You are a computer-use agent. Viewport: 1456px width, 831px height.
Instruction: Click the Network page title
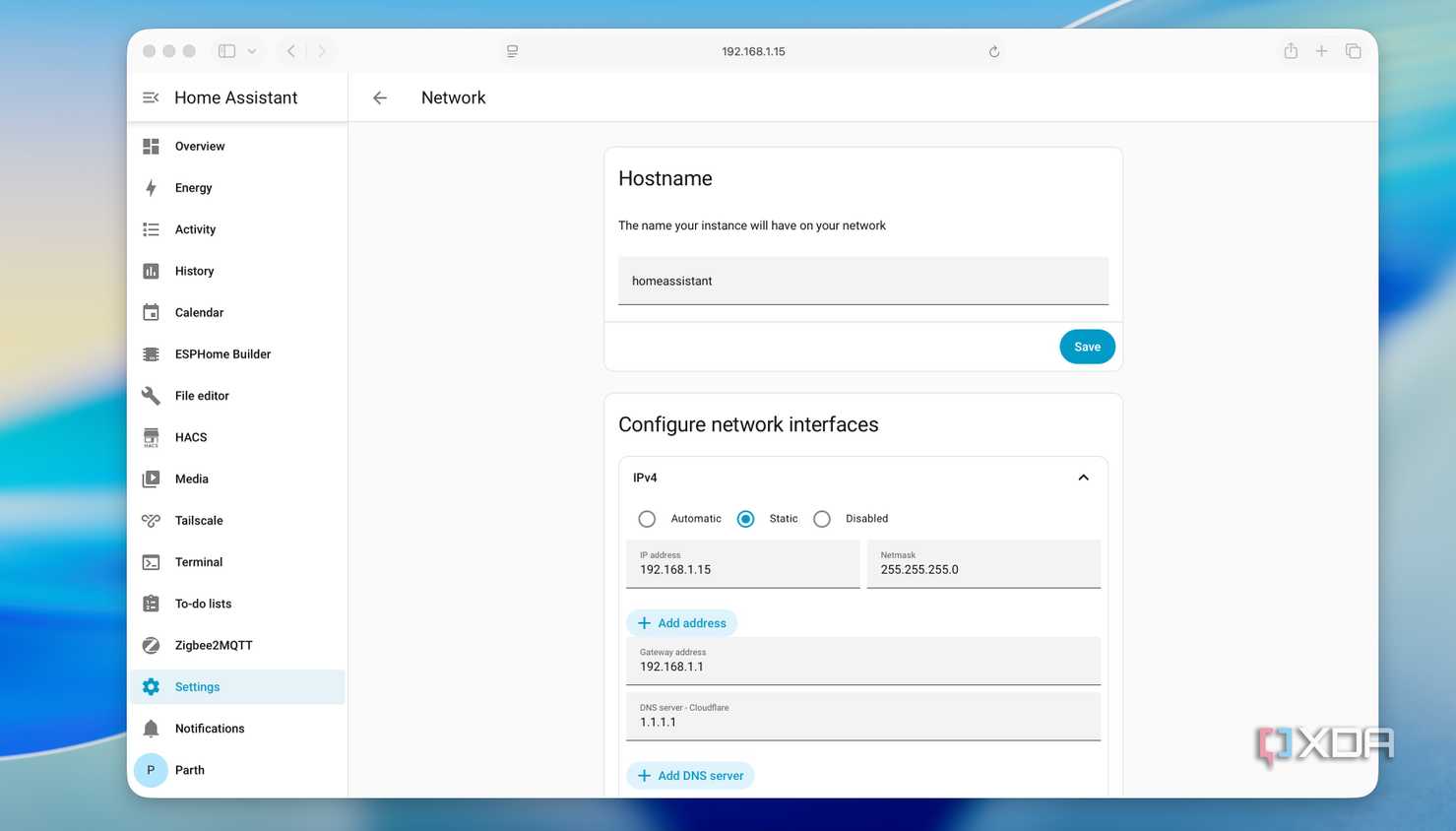click(x=454, y=97)
